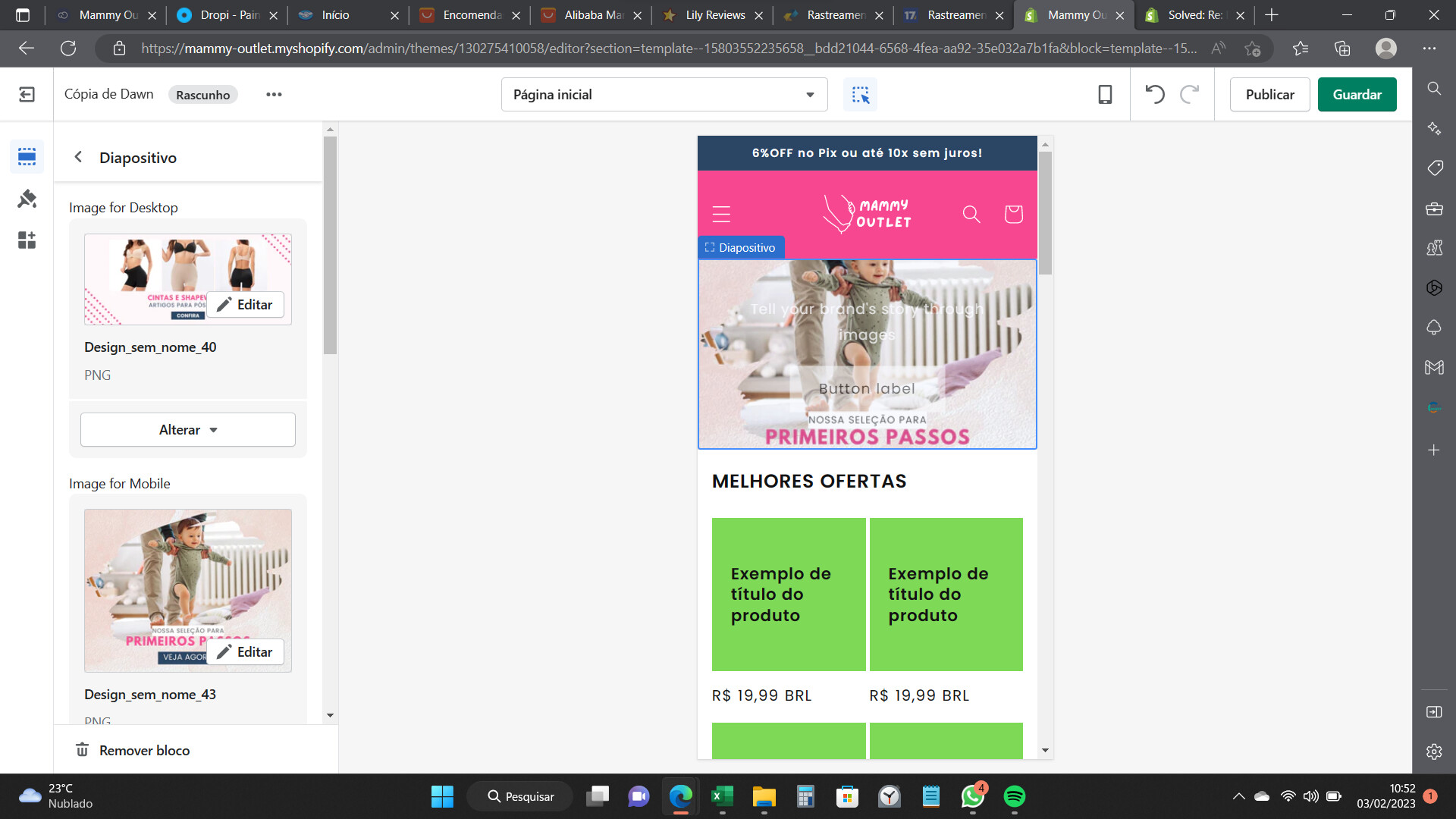Viewport: 1456px width, 819px height.
Task: Click the search icon in store preview
Action: [x=971, y=215]
